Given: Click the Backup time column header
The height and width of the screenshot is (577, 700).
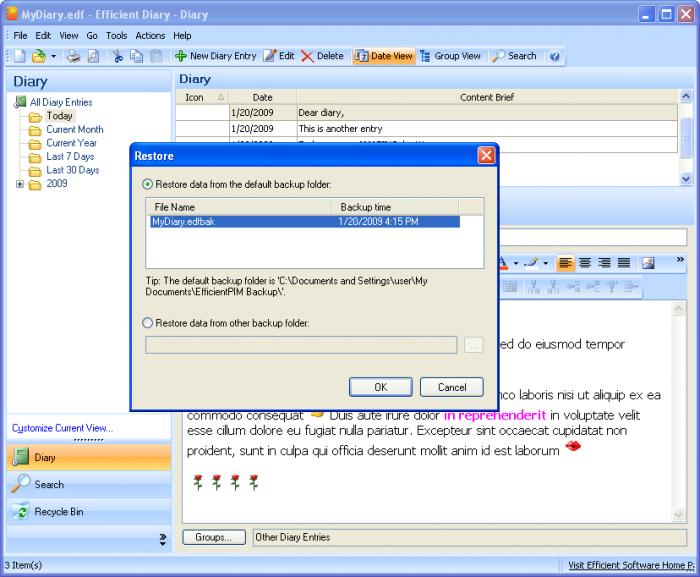Looking at the screenshot, I should click(395, 207).
